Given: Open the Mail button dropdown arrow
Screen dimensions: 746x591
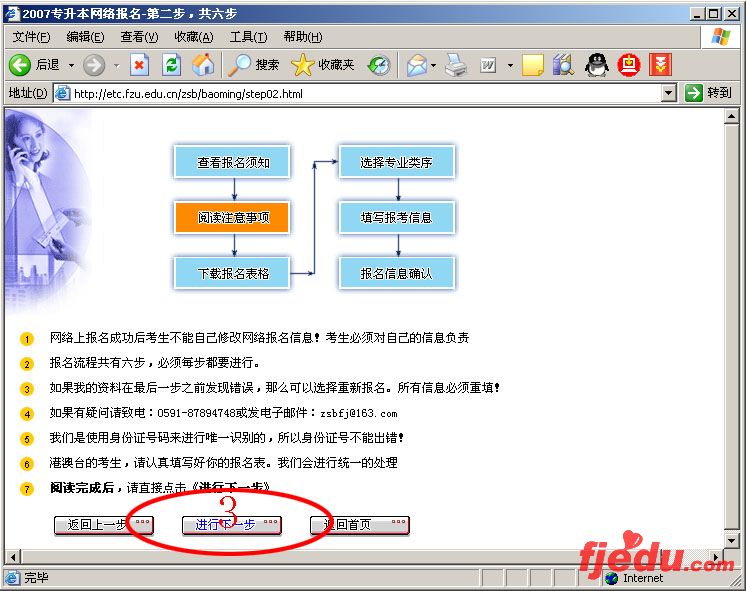Looking at the screenshot, I should click(433, 65).
